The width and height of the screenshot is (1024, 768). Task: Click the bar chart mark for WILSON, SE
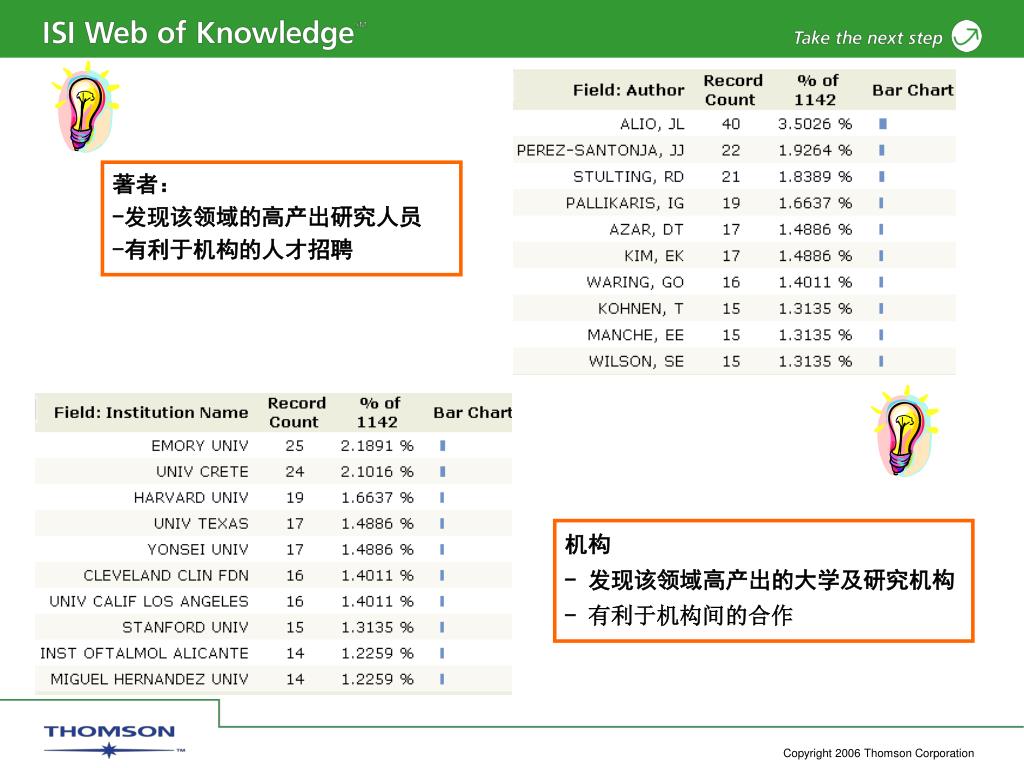(881, 361)
